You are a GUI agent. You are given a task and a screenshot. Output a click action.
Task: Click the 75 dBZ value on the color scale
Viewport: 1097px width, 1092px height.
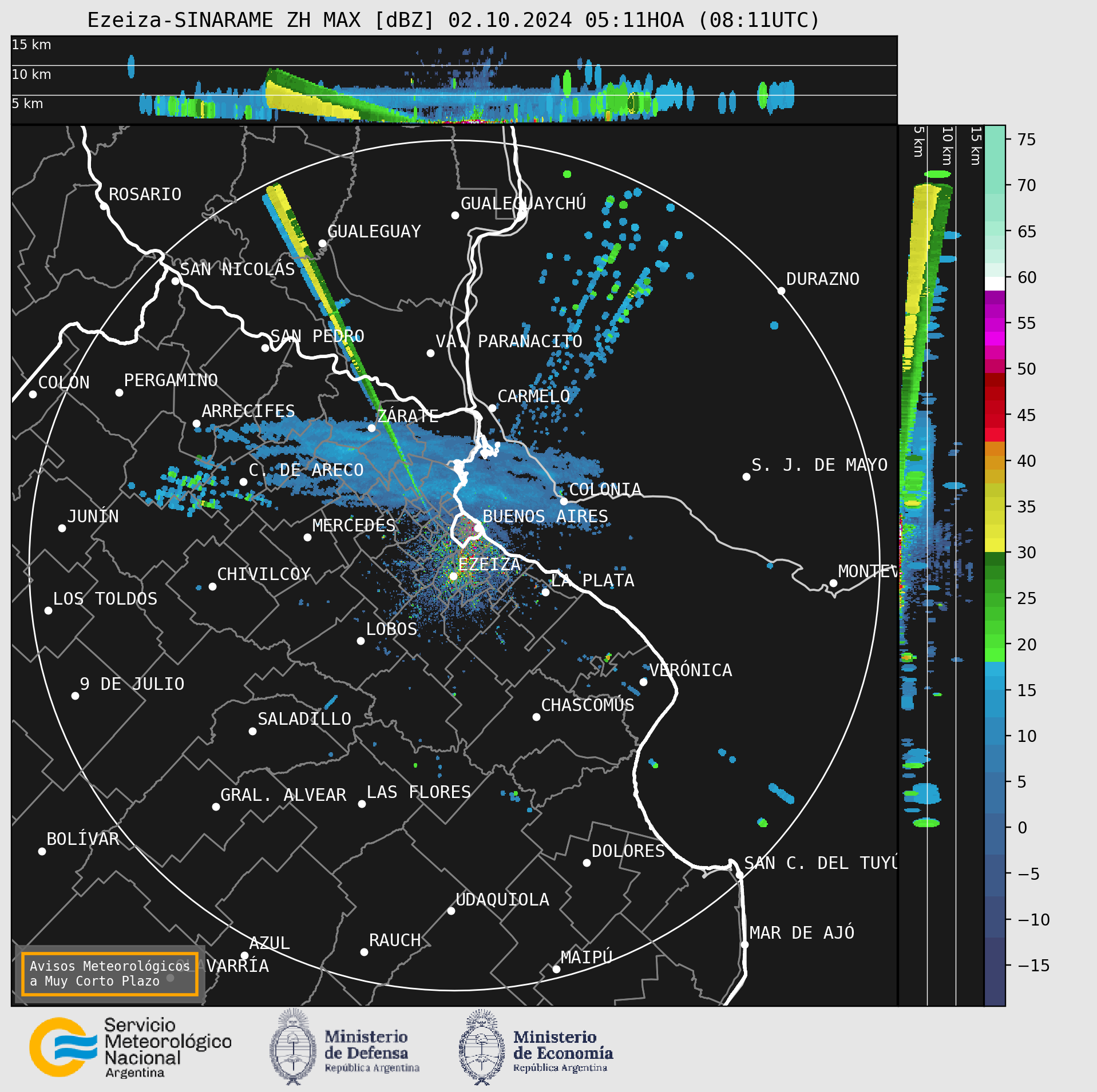click(1027, 140)
